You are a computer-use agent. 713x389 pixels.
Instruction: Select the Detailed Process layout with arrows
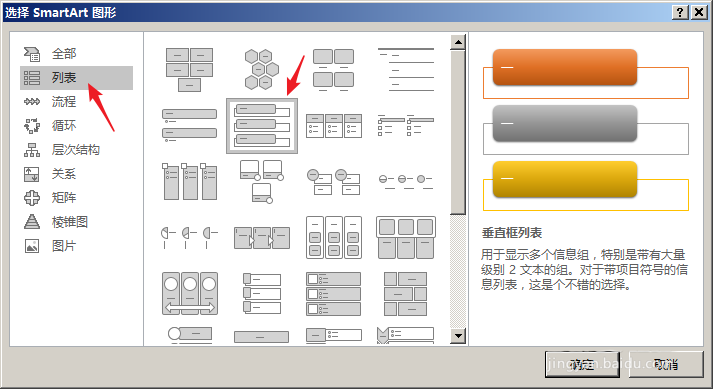pyautogui.click(x=261, y=237)
